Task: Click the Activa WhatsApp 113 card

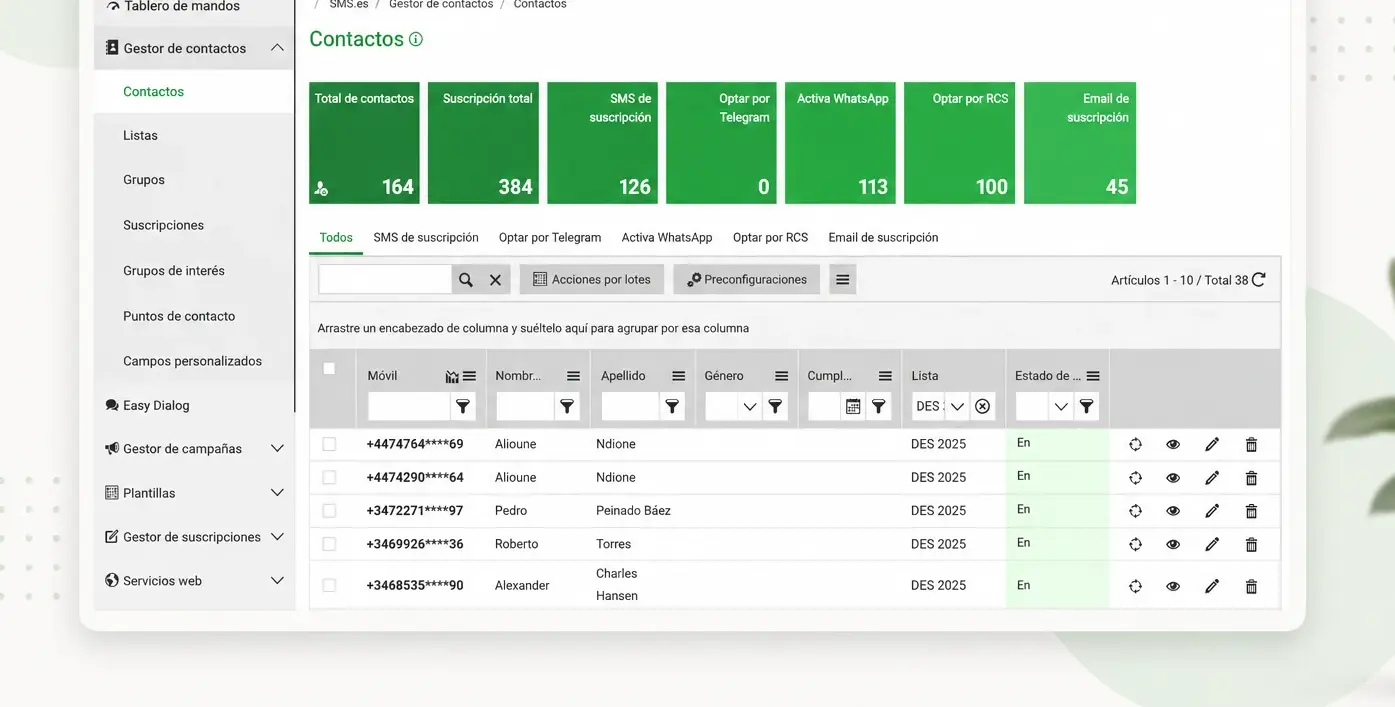Action: point(841,143)
